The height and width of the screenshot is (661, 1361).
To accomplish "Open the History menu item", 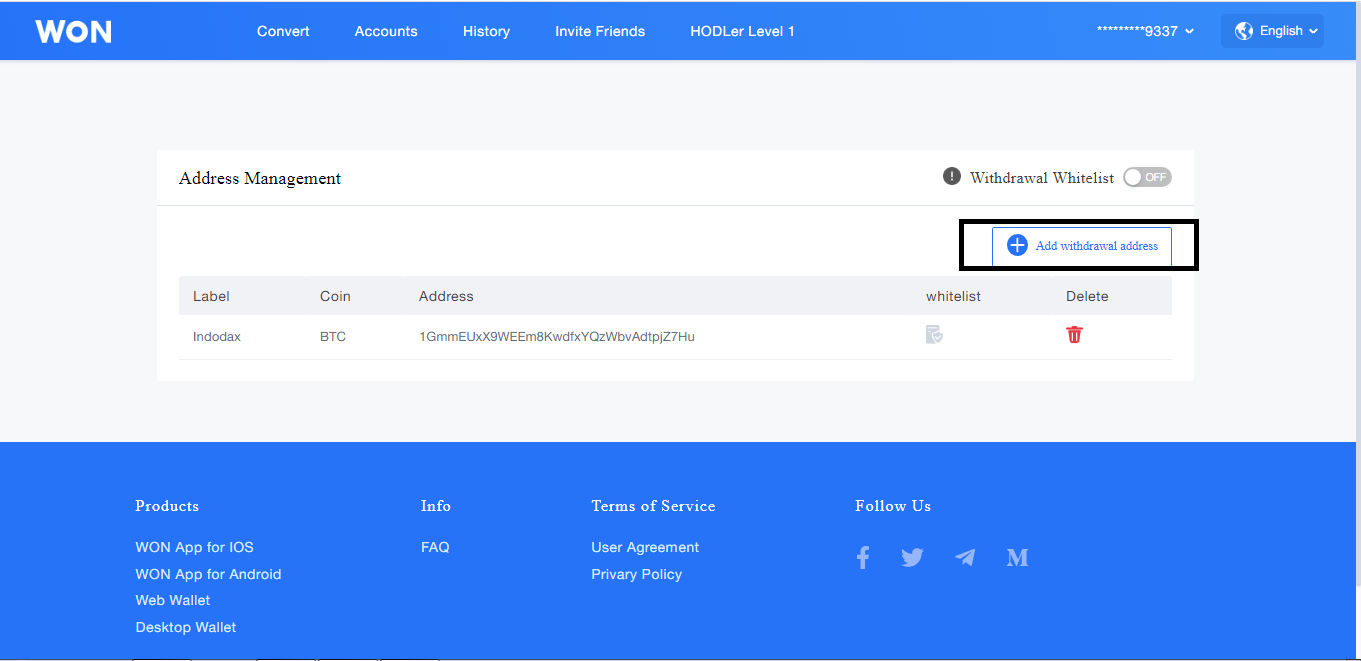I will [x=486, y=31].
